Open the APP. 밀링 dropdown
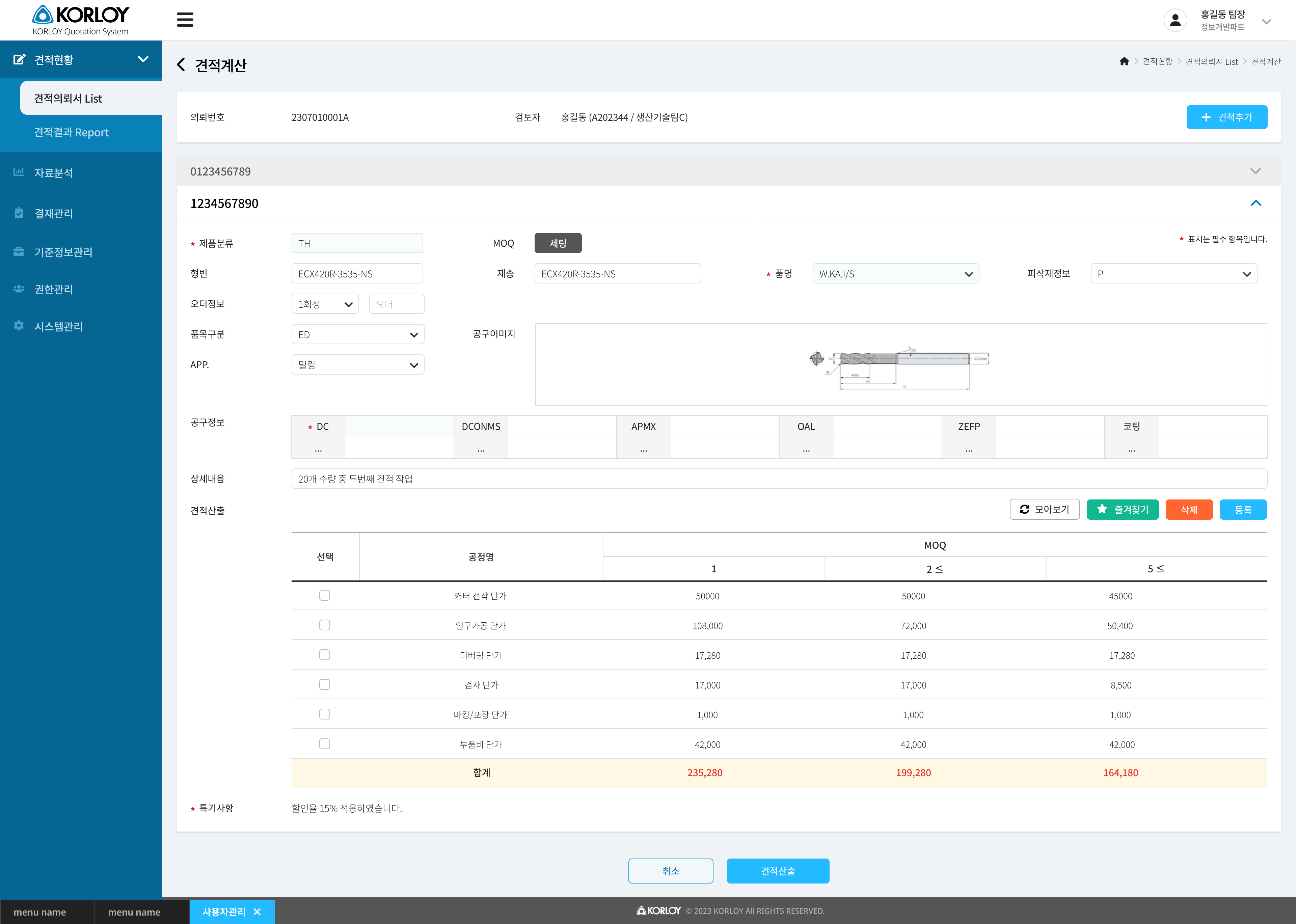This screenshot has width=1296, height=924. [x=358, y=365]
